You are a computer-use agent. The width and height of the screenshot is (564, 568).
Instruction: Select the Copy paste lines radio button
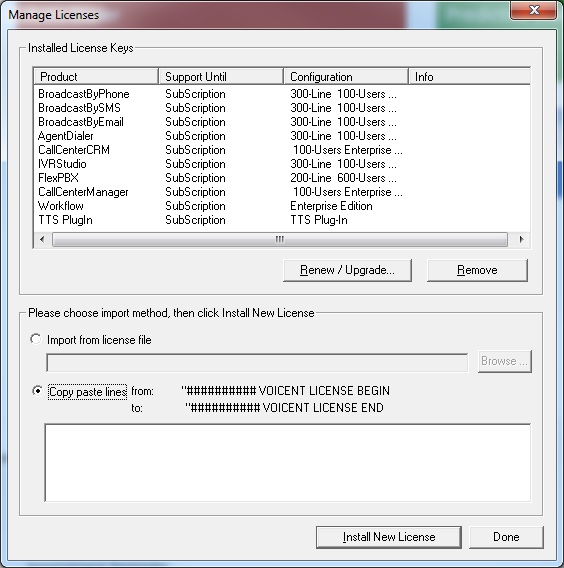click(37, 391)
